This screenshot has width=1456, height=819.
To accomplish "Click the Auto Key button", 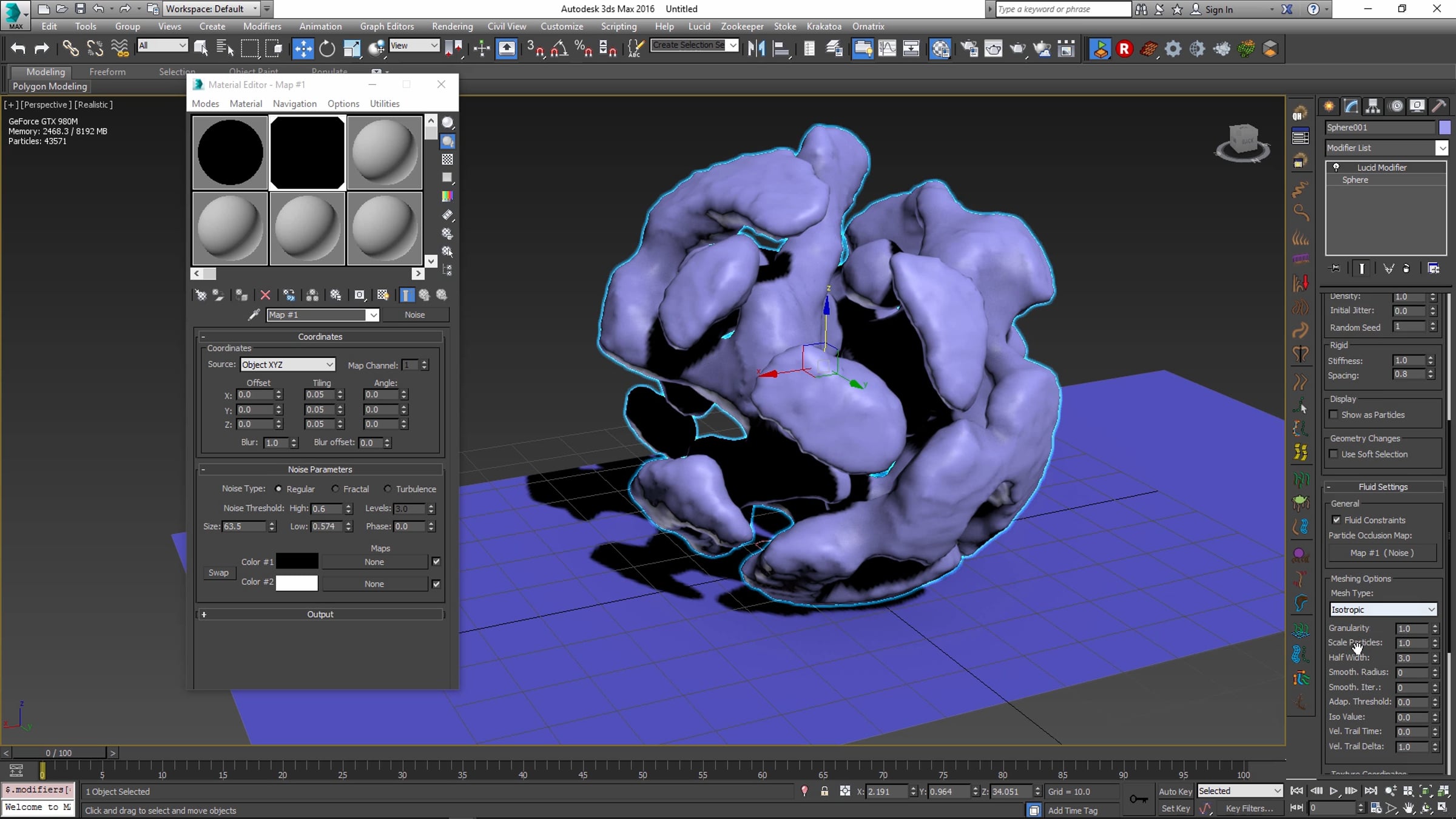I will point(1175,791).
